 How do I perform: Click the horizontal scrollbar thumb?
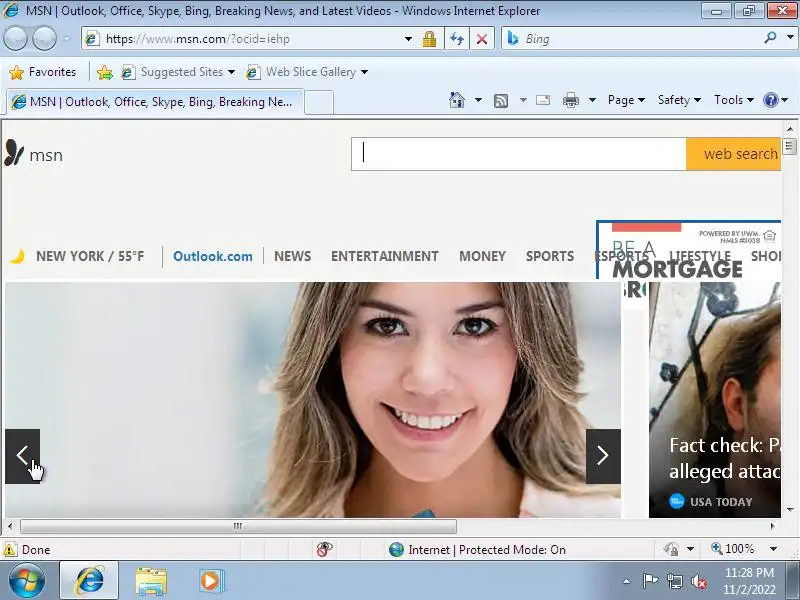coord(238,526)
